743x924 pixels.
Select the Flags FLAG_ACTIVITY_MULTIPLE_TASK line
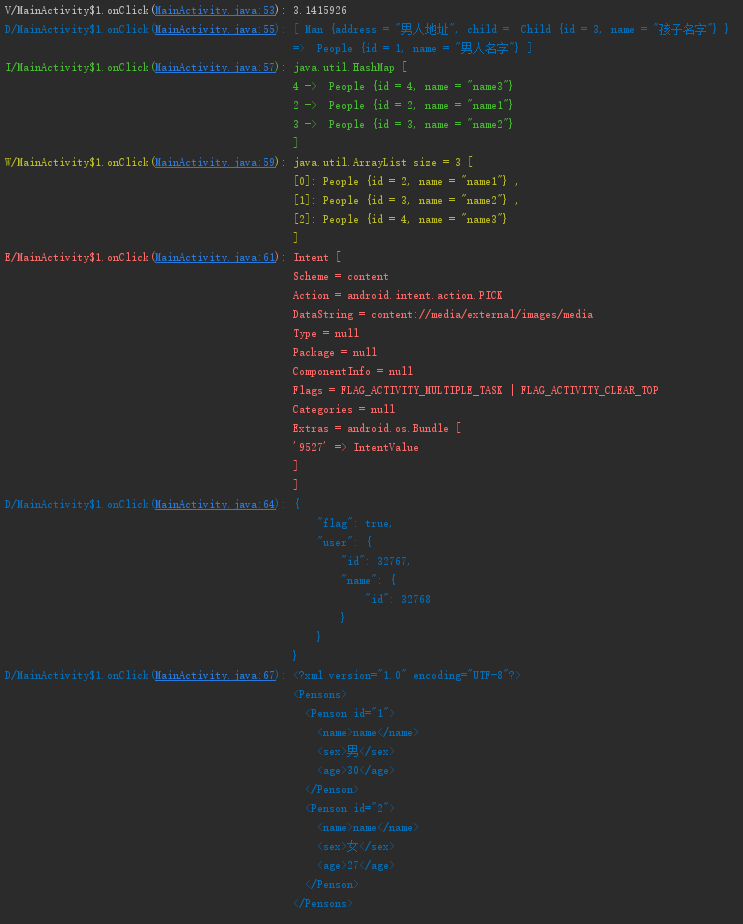pos(475,390)
